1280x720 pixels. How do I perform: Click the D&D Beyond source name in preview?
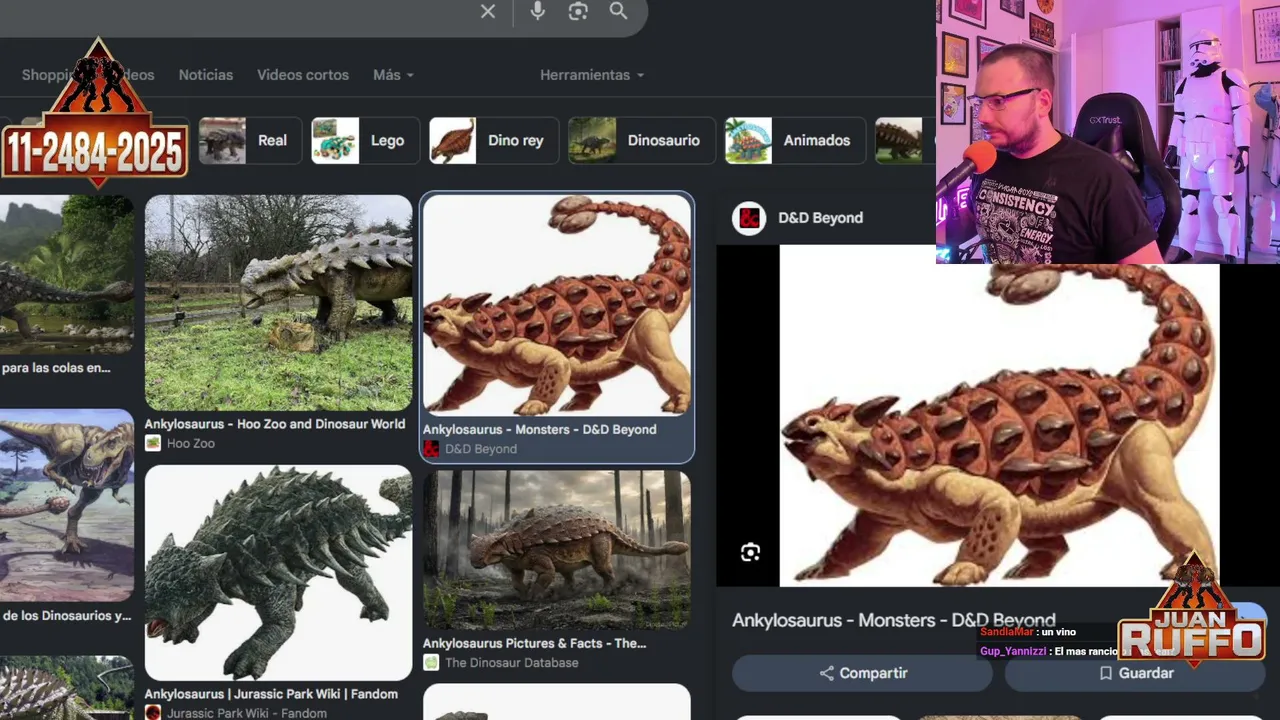tap(820, 218)
